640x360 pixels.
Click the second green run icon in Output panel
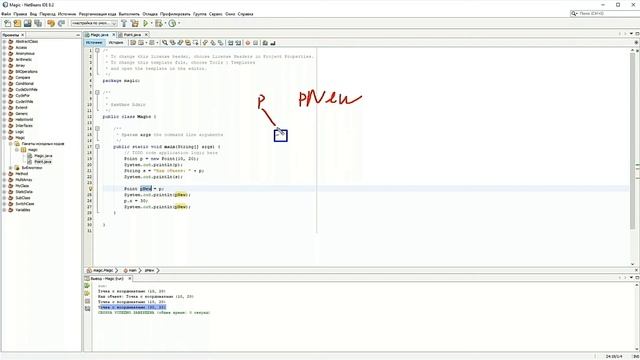[x=87, y=293]
